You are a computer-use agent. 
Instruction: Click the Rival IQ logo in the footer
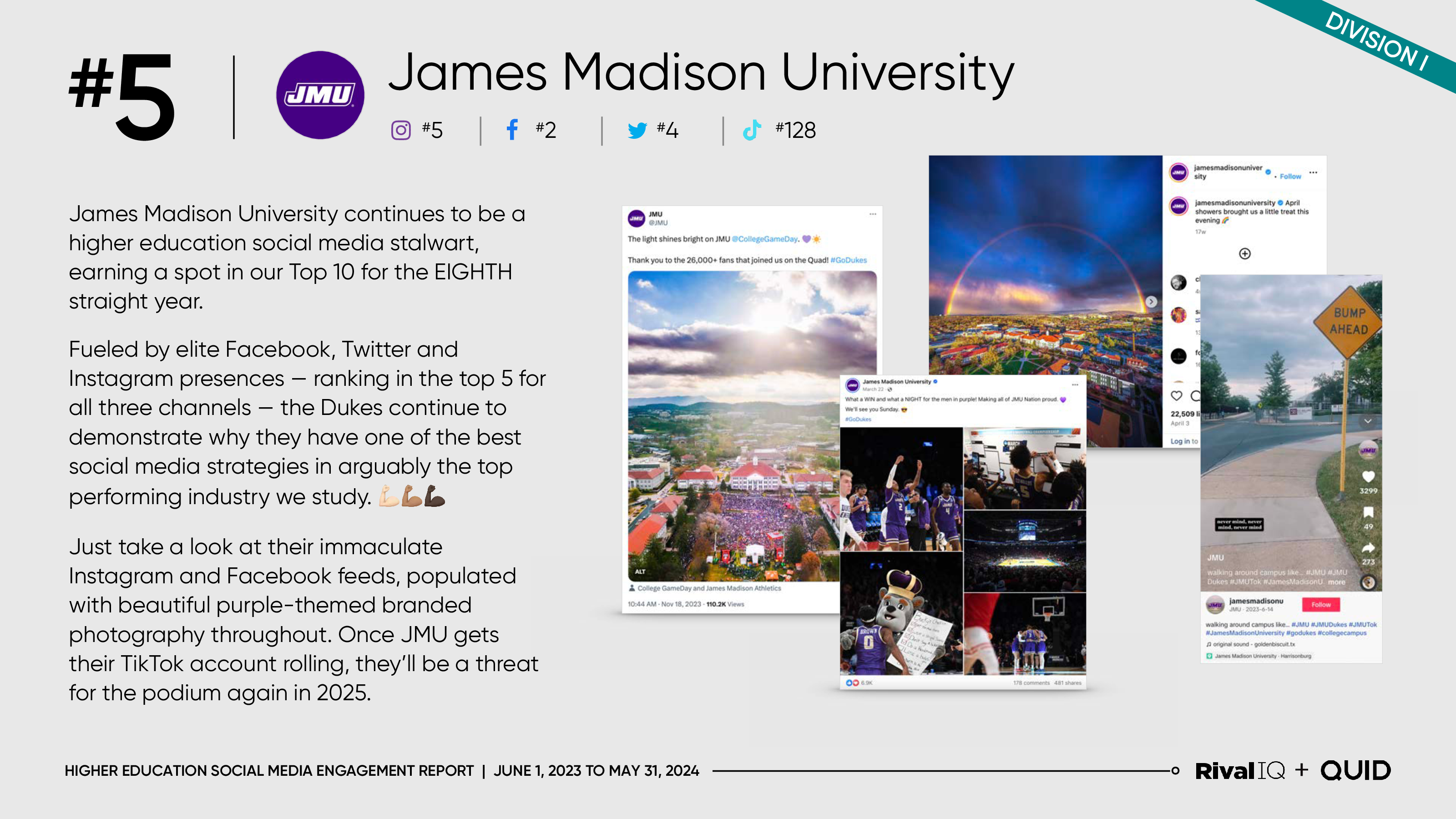(x=1240, y=770)
